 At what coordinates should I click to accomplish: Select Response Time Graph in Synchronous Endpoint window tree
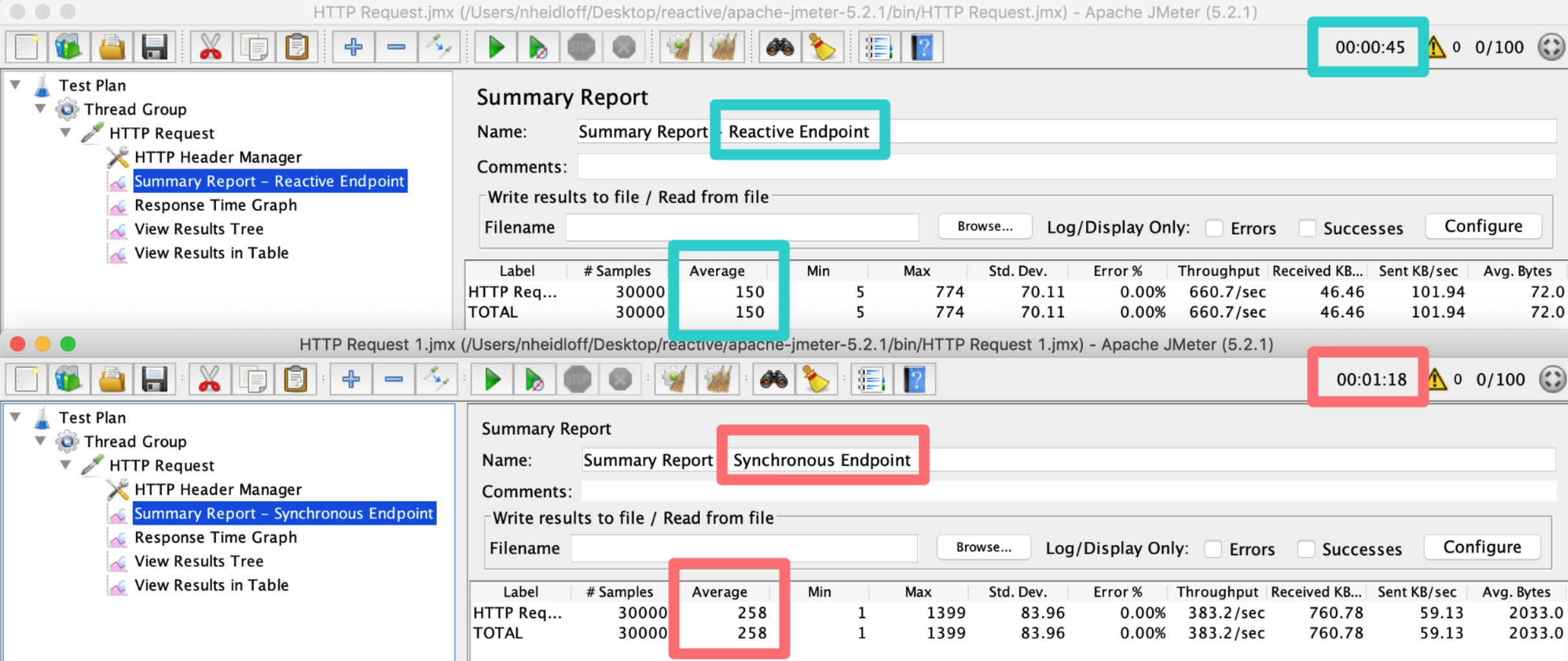215,537
